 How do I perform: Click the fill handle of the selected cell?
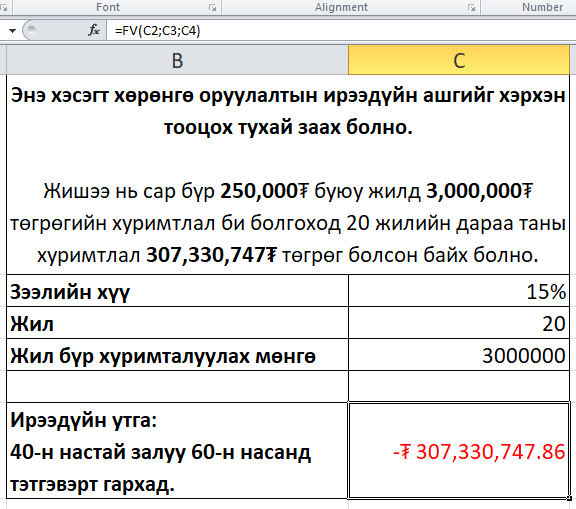coord(569,498)
